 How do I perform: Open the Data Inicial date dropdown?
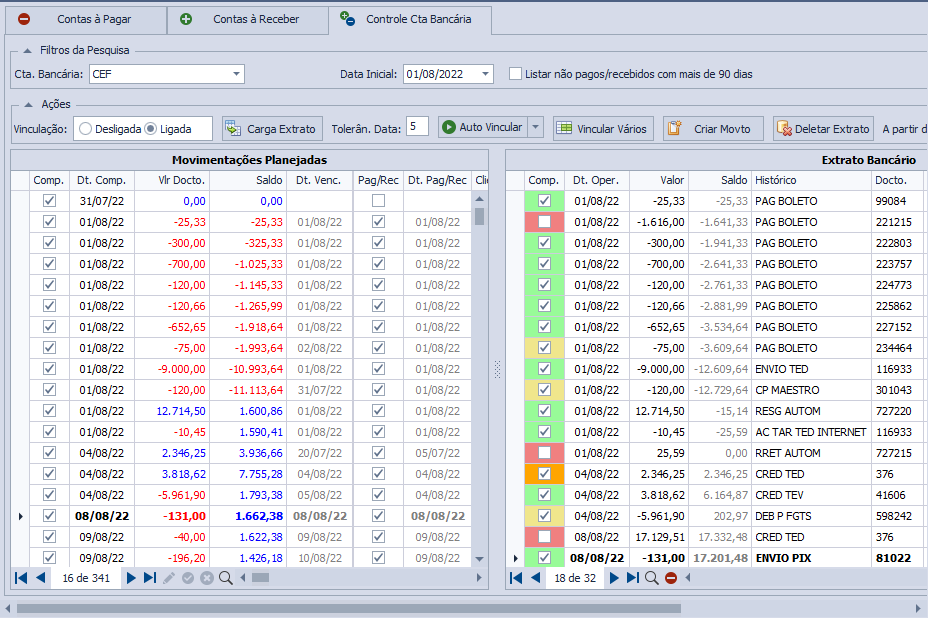click(x=485, y=74)
